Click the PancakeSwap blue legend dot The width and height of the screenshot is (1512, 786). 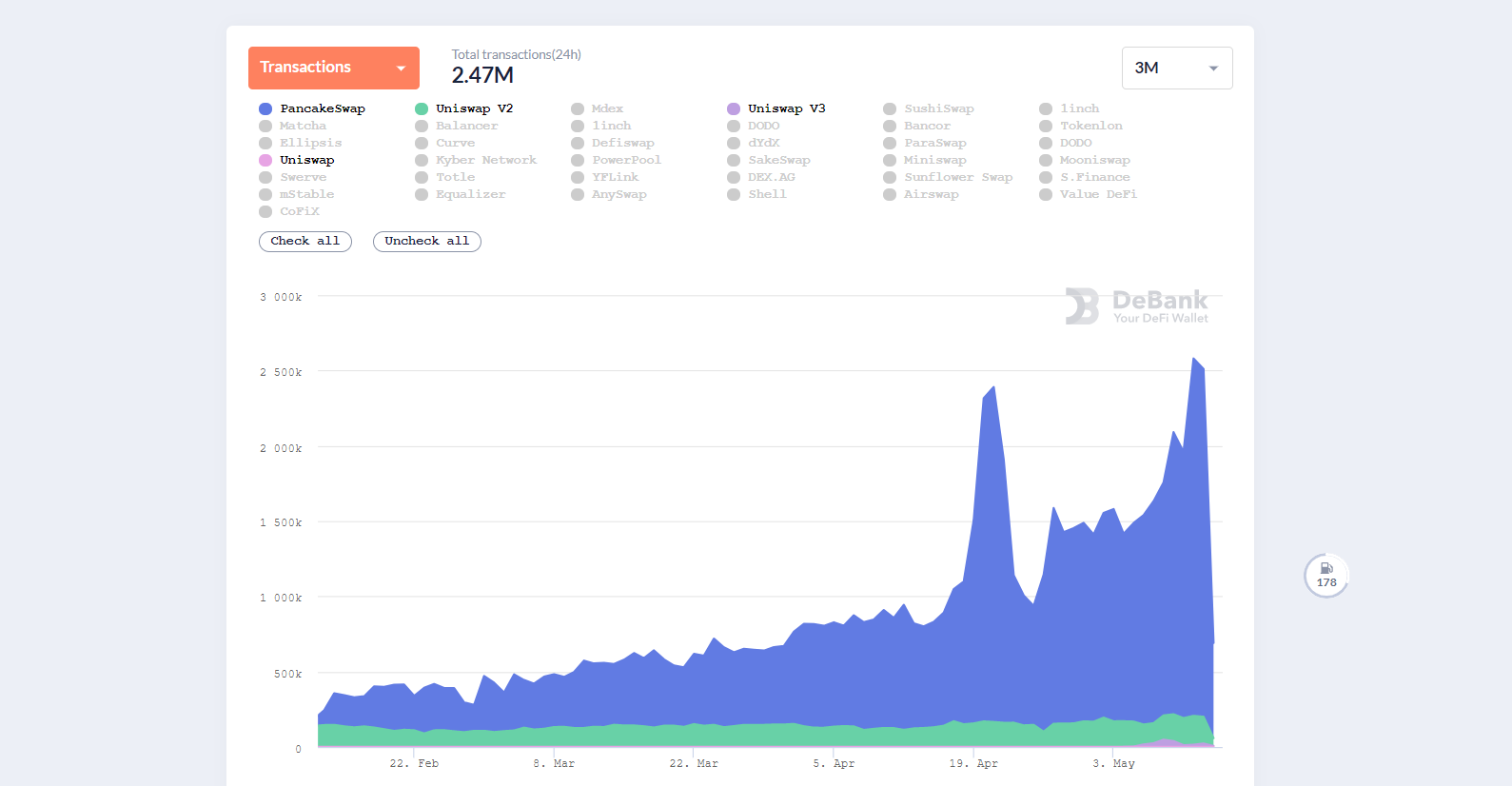point(265,109)
